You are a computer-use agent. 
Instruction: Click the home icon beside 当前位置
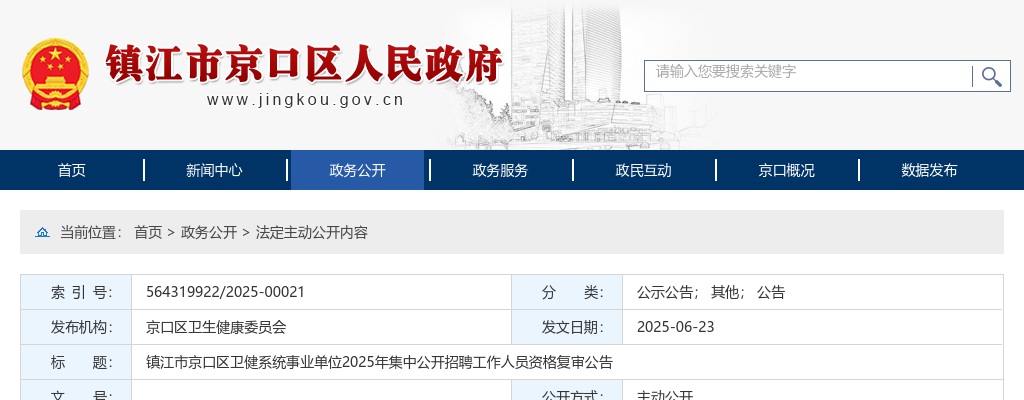[42, 232]
